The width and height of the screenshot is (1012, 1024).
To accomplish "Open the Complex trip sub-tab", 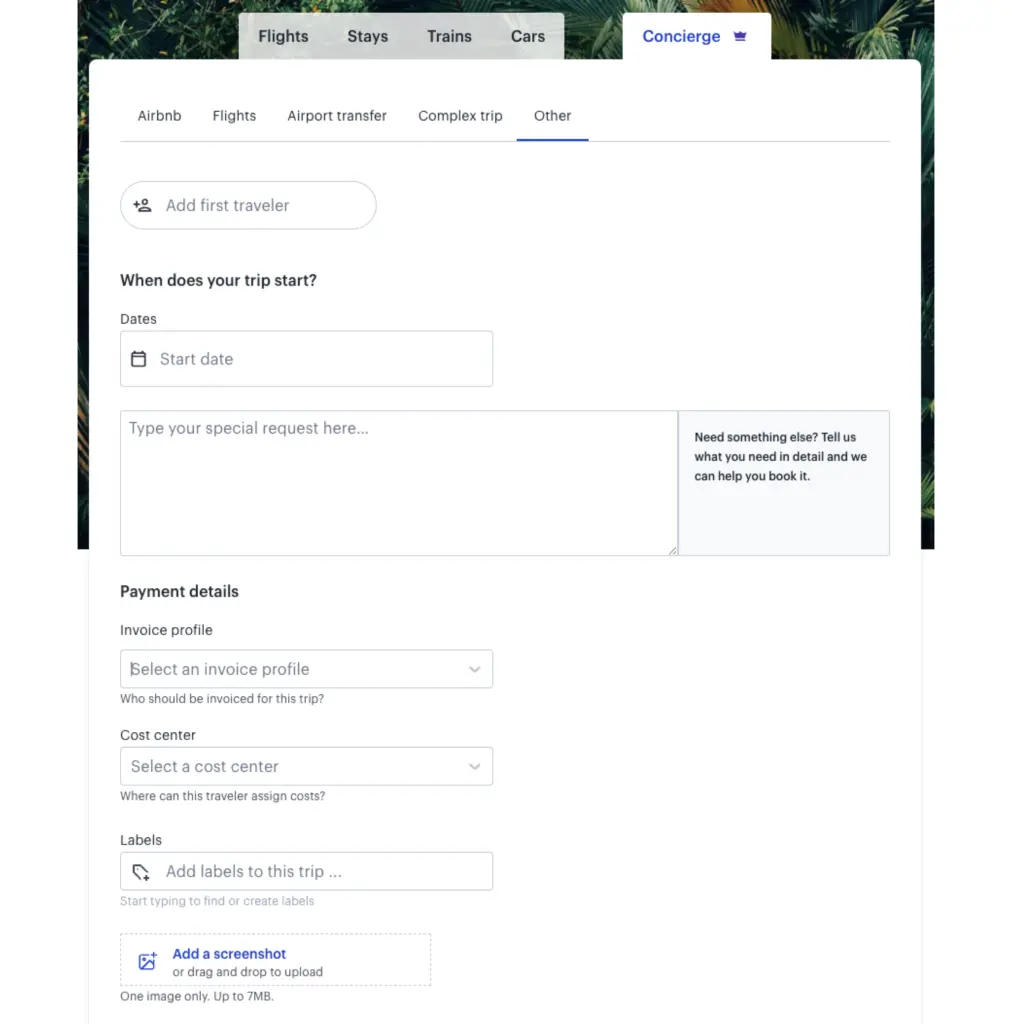I will 460,116.
